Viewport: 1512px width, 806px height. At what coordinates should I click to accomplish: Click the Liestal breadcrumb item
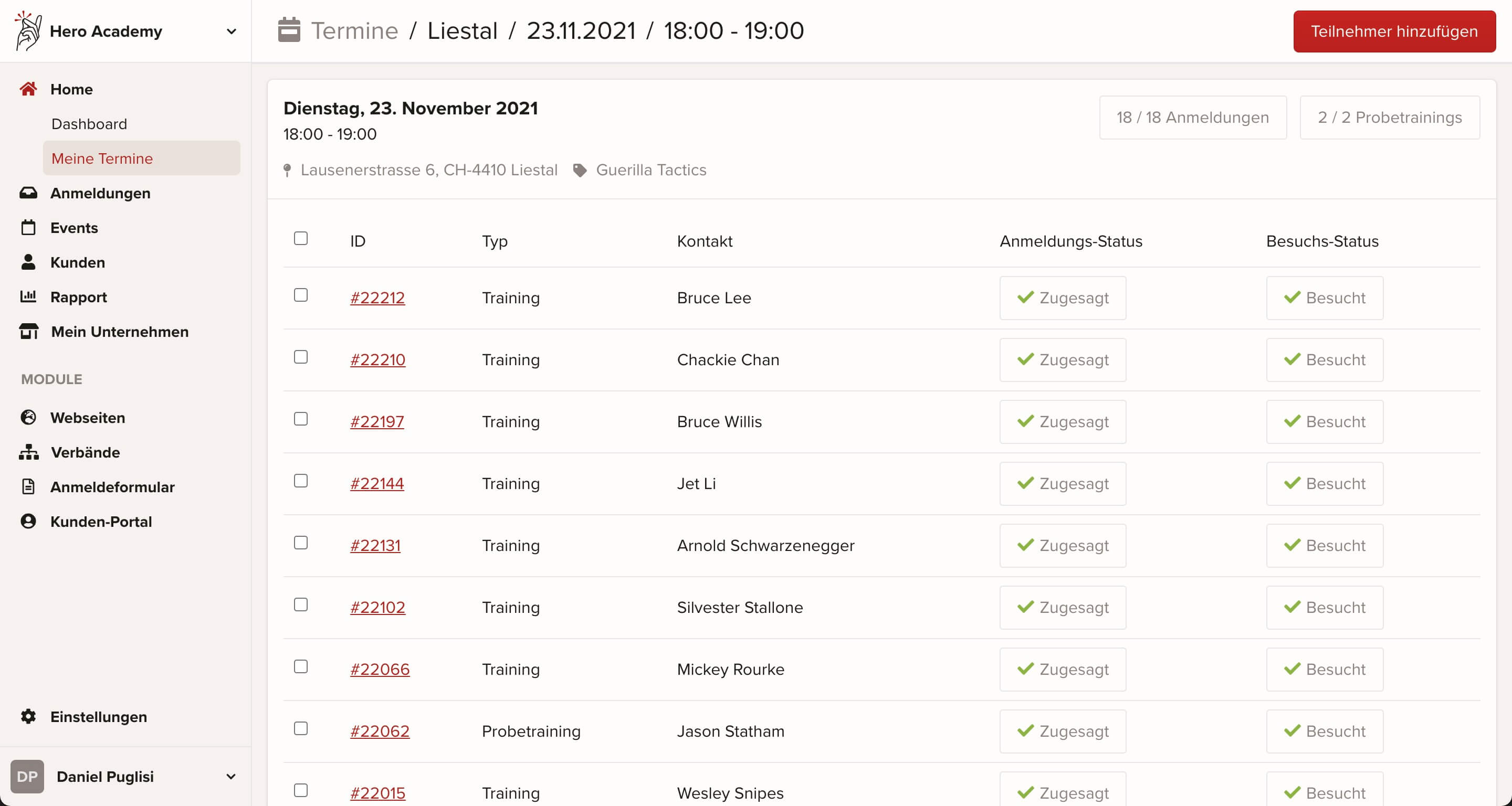pos(462,30)
